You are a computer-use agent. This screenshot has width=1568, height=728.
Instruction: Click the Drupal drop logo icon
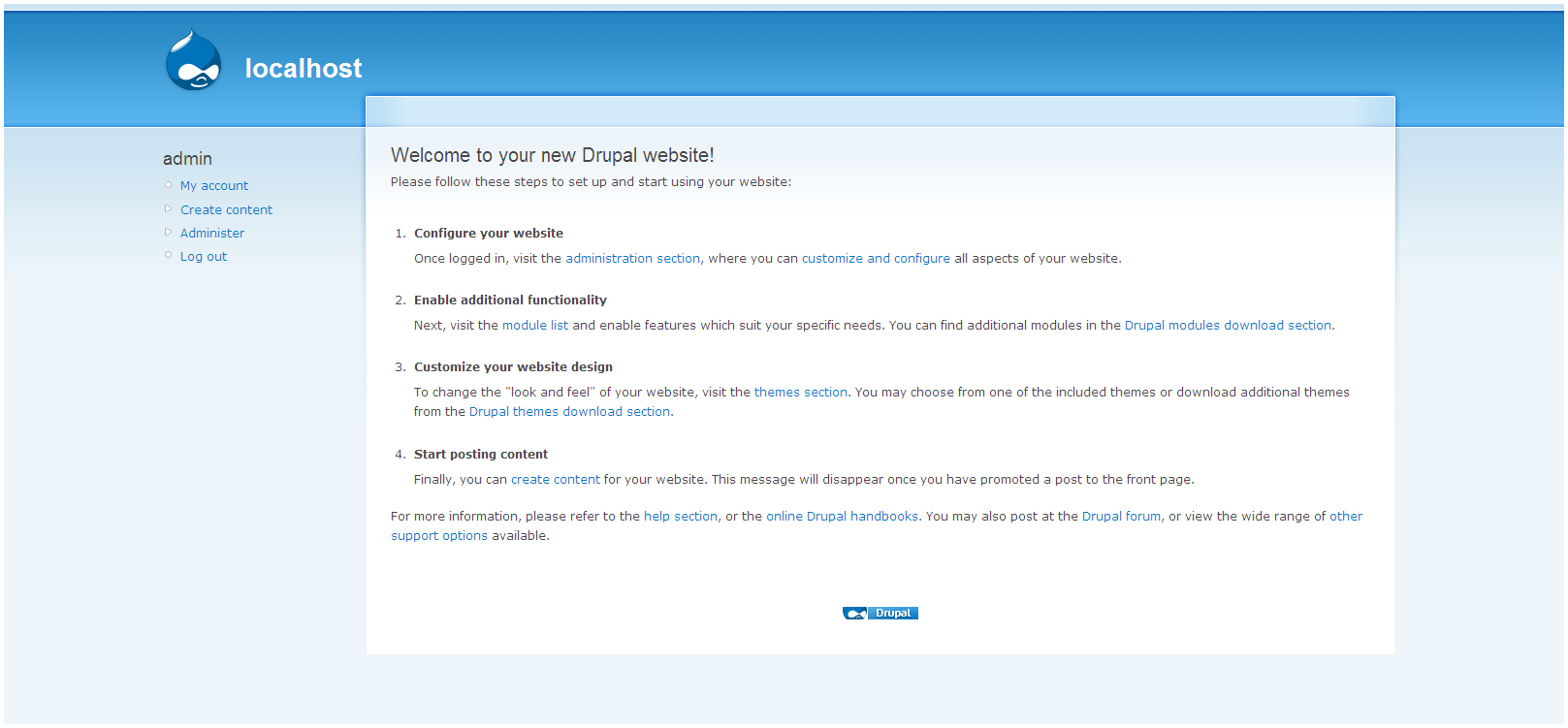point(194,60)
